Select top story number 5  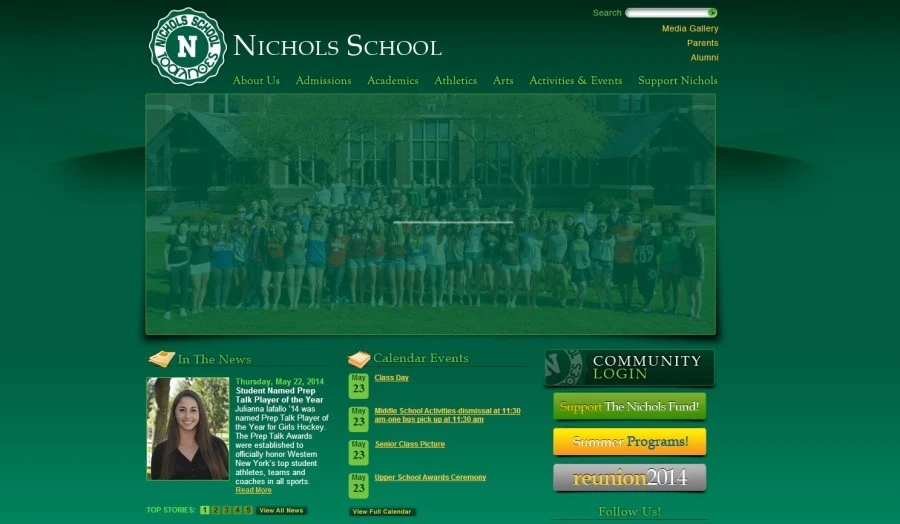[x=248, y=510]
